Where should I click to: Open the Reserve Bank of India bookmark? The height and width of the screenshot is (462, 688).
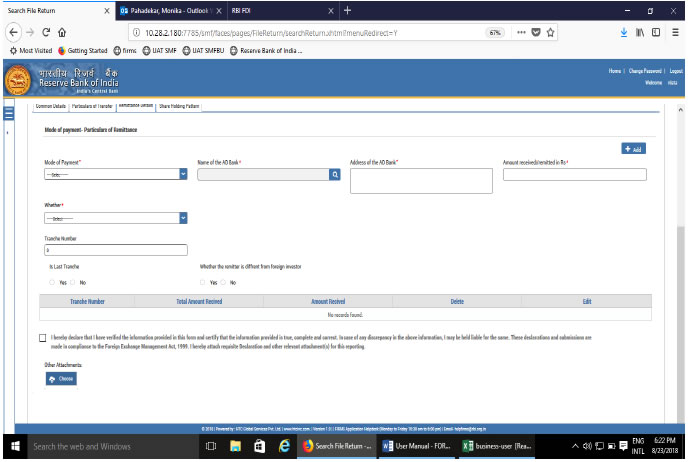[266, 51]
